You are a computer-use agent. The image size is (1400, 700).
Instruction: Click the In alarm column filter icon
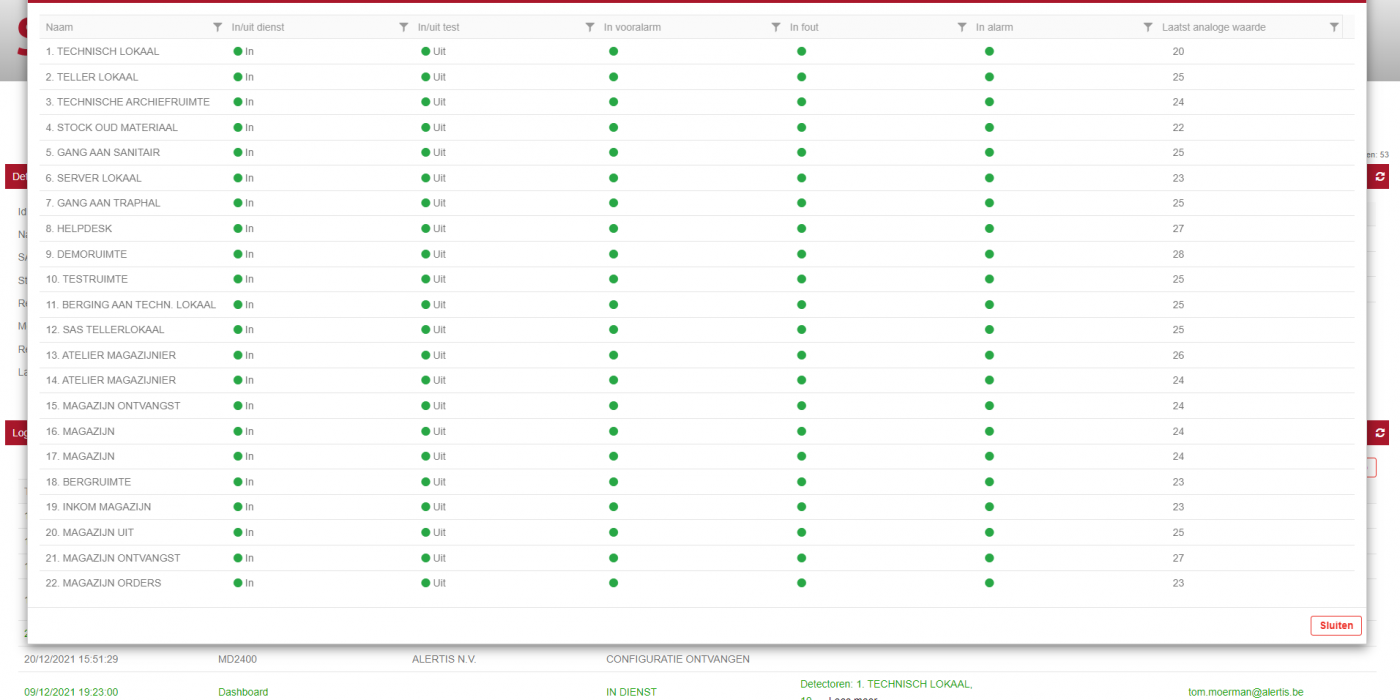(1148, 27)
